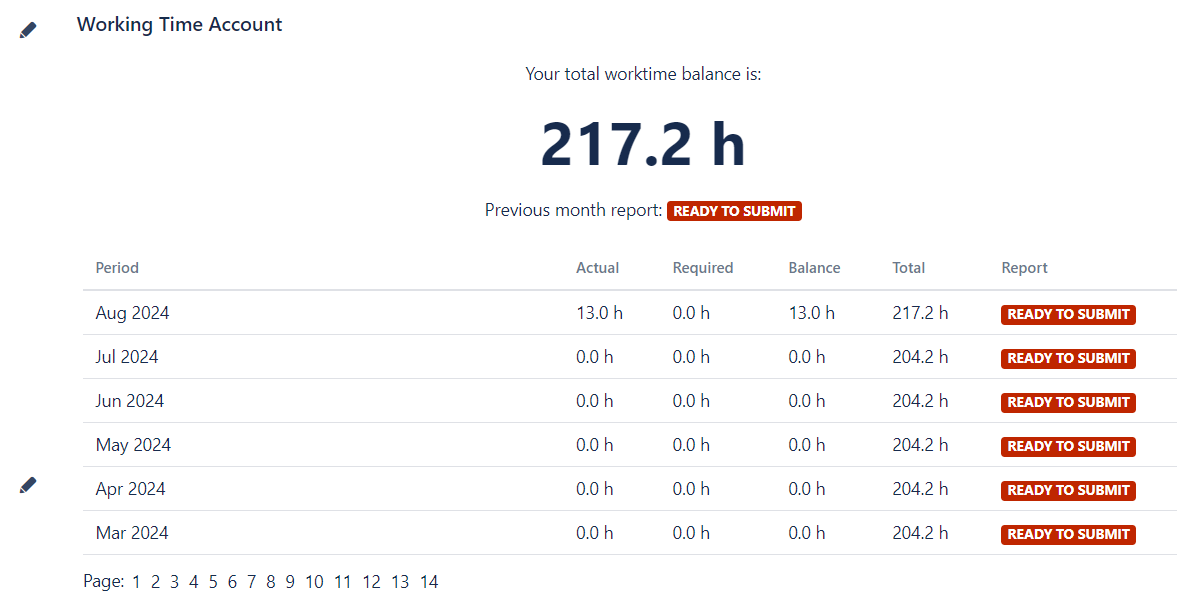
Task: Click the pencil edit icon beside Apr 2024 row
Action: click(x=28, y=485)
